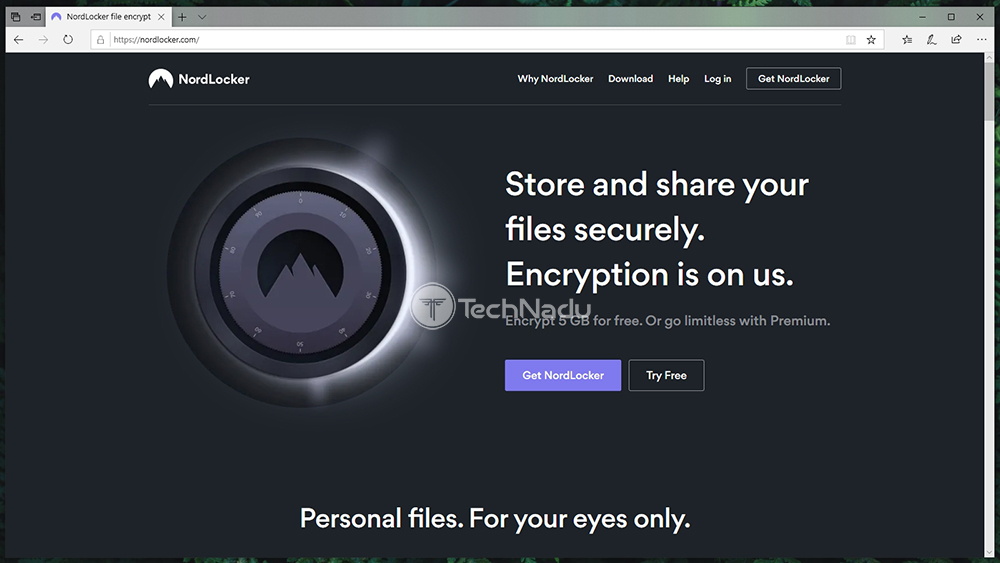Open the browser settings ellipsis menu
The image size is (1000, 563).
(981, 40)
